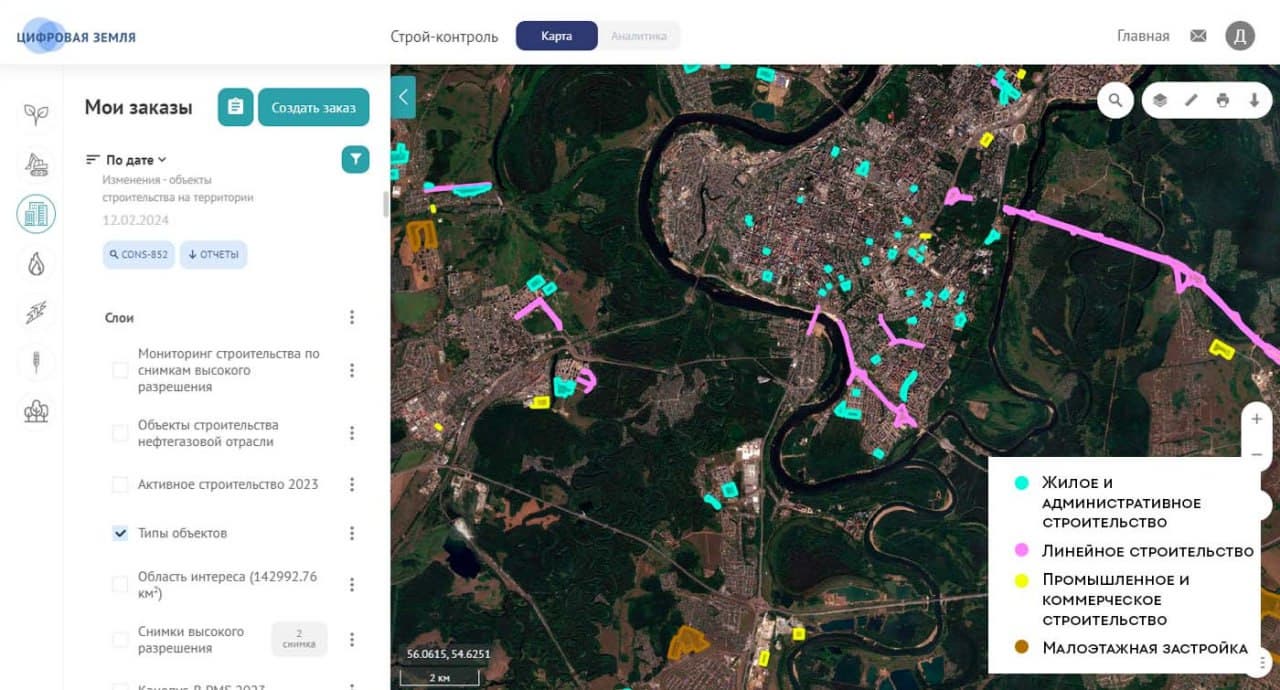Viewport: 1280px width, 690px height.
Task: Open the По дате sort dropdown
Action: coord(126,160)
